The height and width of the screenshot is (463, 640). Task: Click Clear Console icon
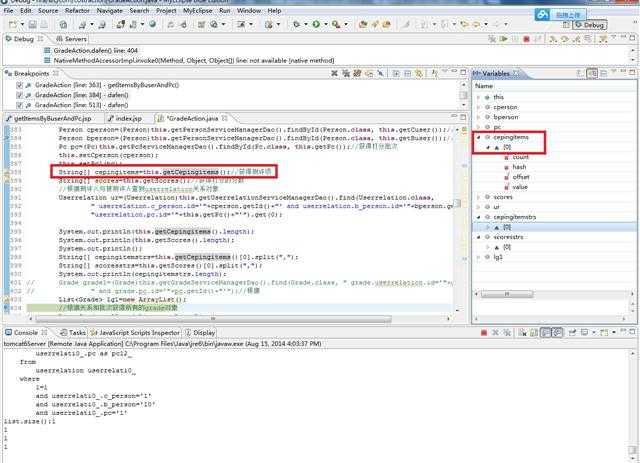tap(522, 333)
